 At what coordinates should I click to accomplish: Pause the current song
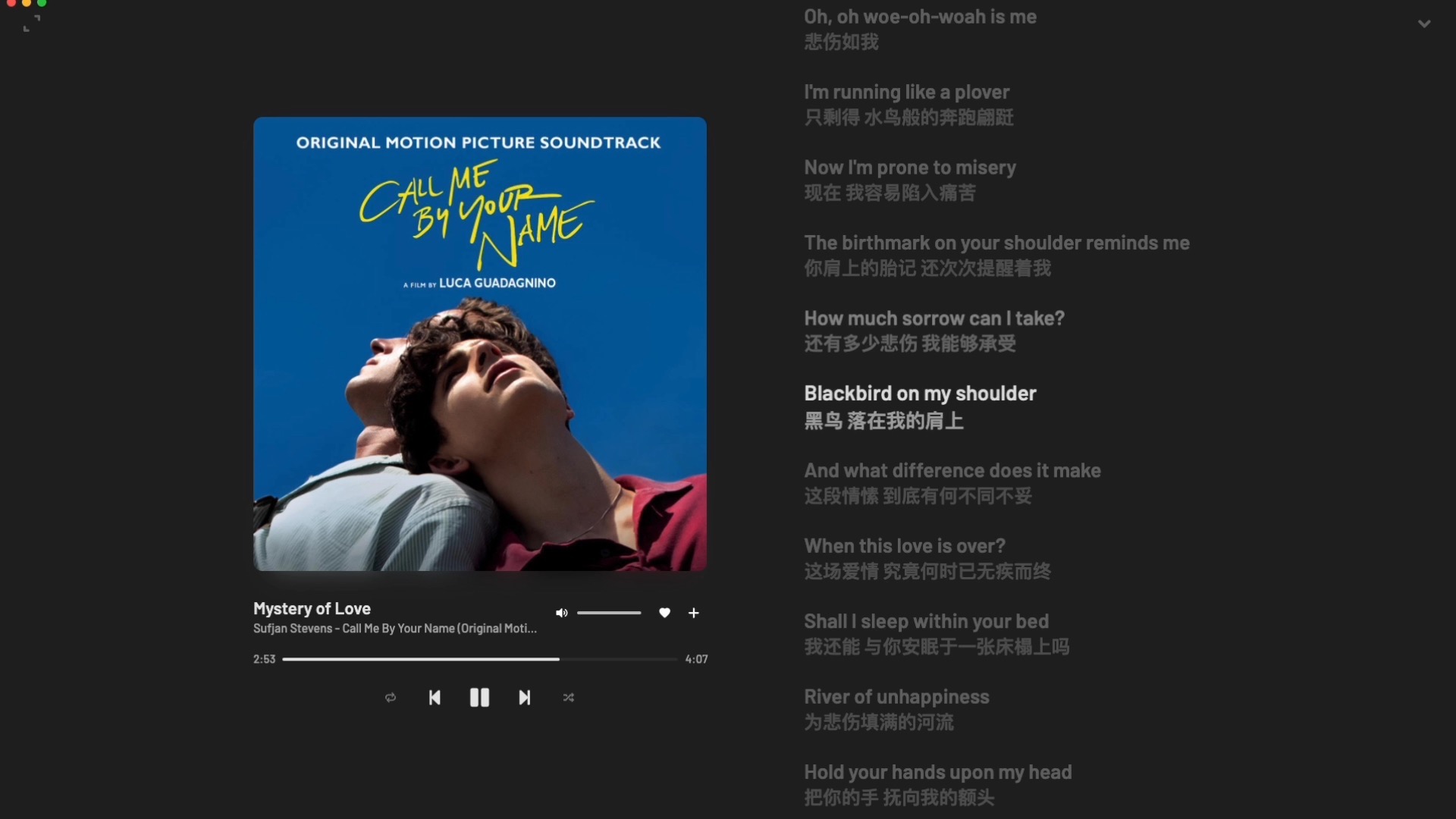click(479, 698)
